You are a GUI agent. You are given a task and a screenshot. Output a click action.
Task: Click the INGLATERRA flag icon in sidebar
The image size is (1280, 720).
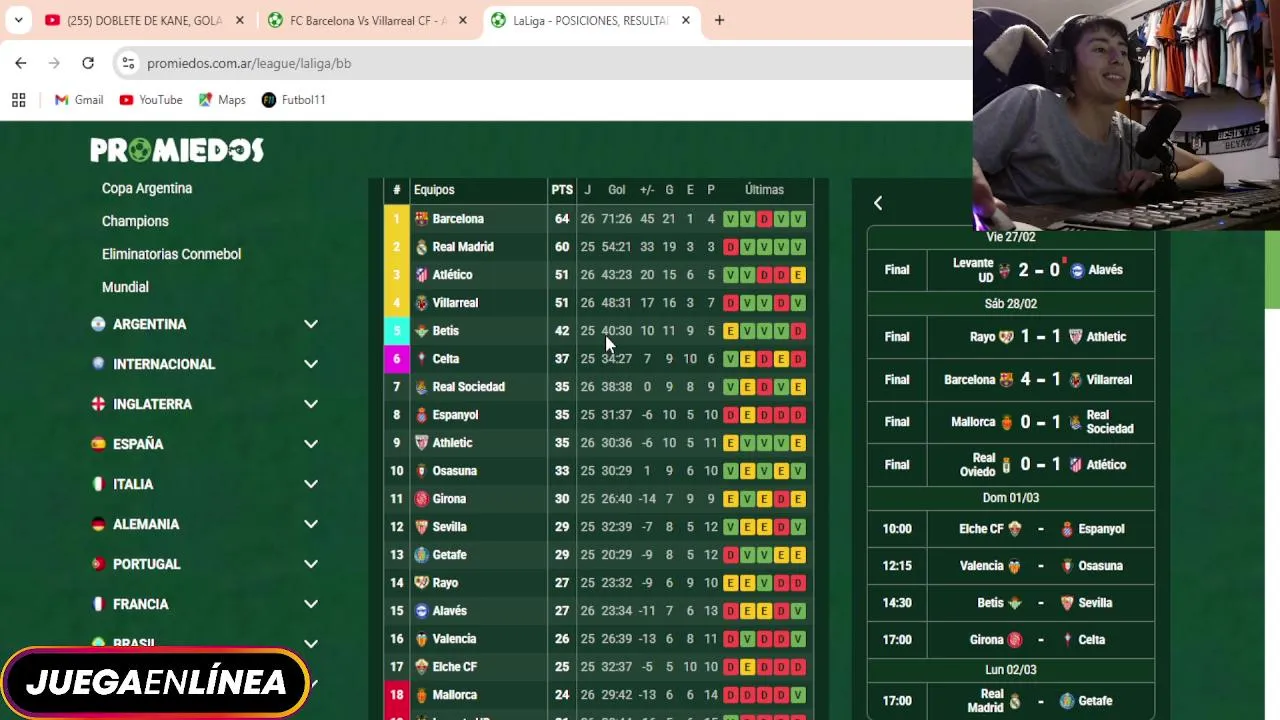coord(98,404)
